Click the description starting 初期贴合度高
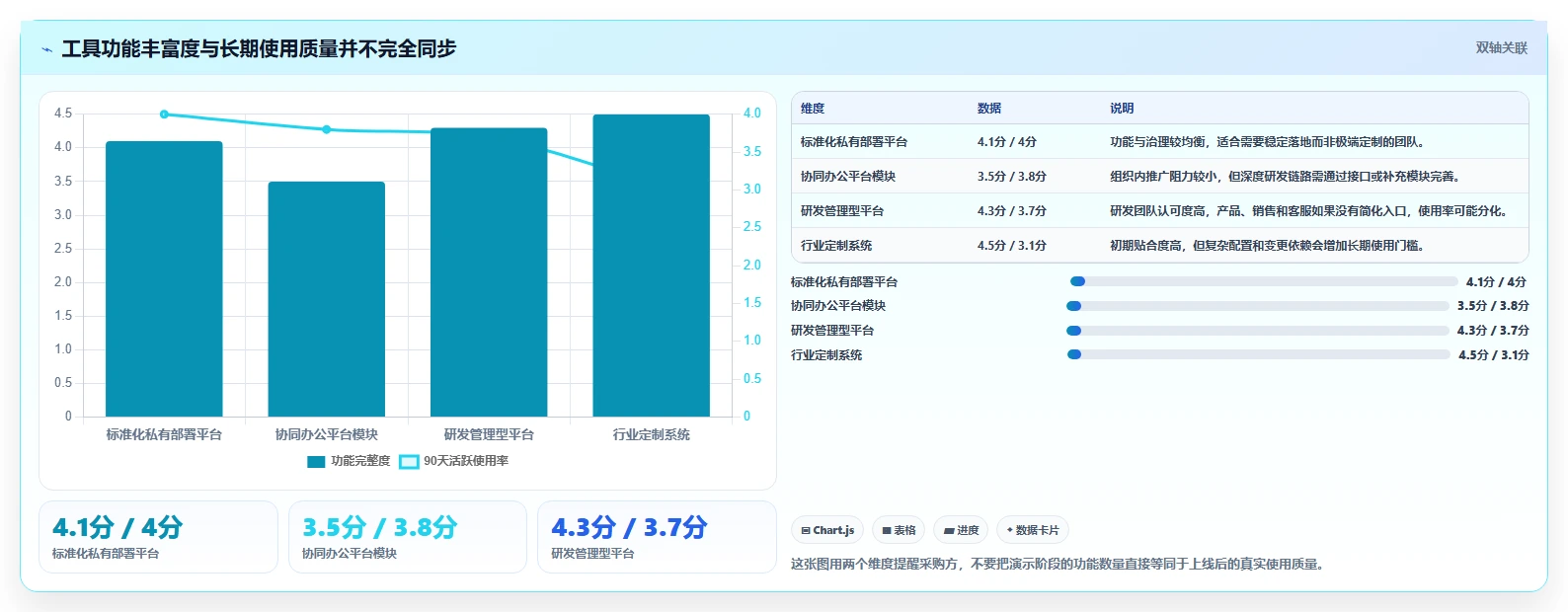Image resolution: width=1568 pixels, height=612 pixels. (1267, 246)
